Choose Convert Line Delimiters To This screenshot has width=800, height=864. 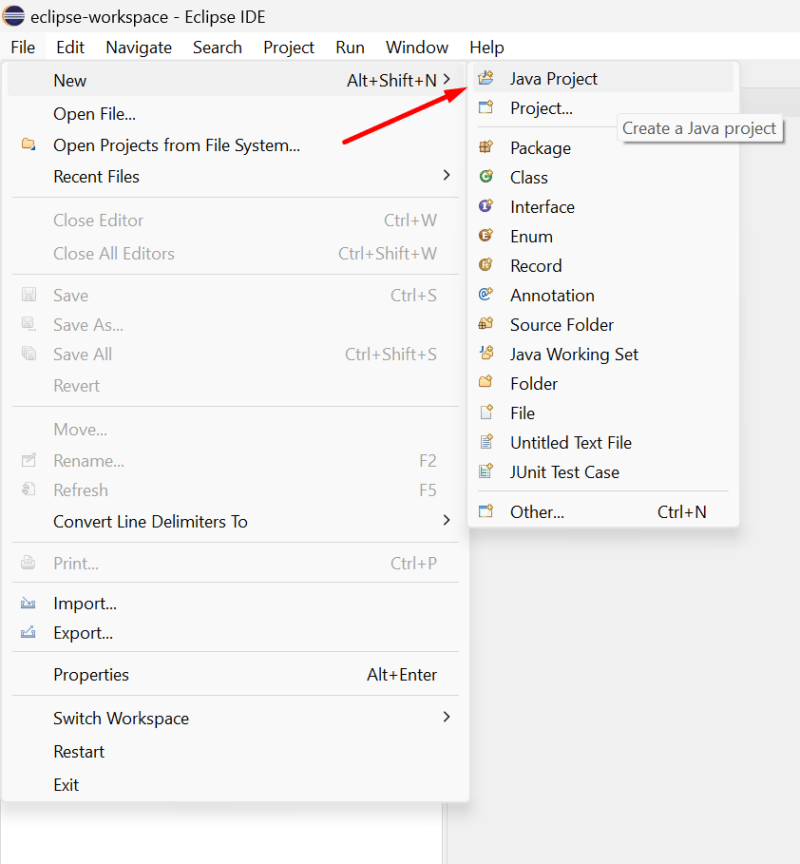[235, 521]
